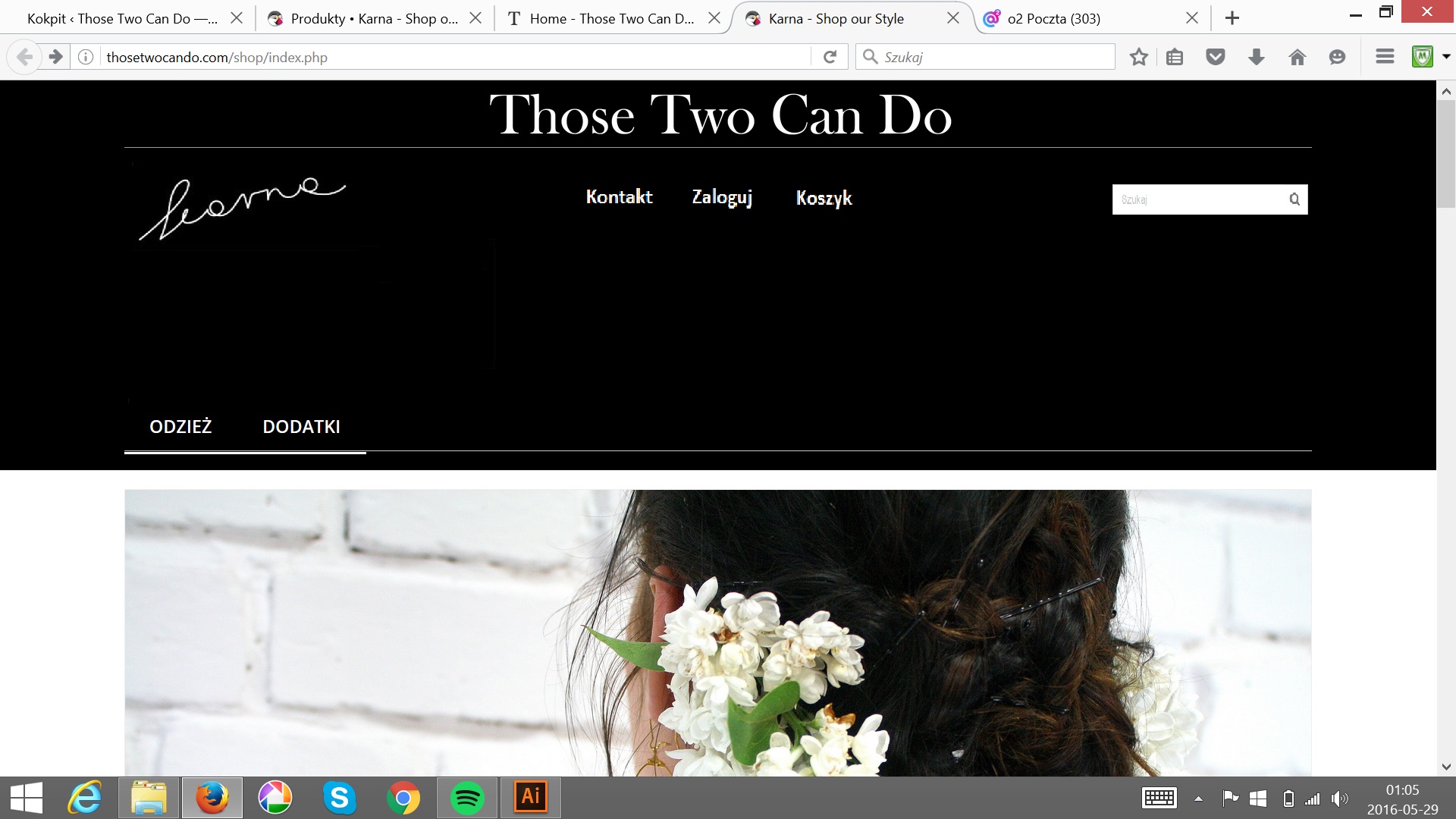Viewport: 1456px width, 819px height.
Task: Switch to o2 Poczta tab
Action: tap(1053, 18)
